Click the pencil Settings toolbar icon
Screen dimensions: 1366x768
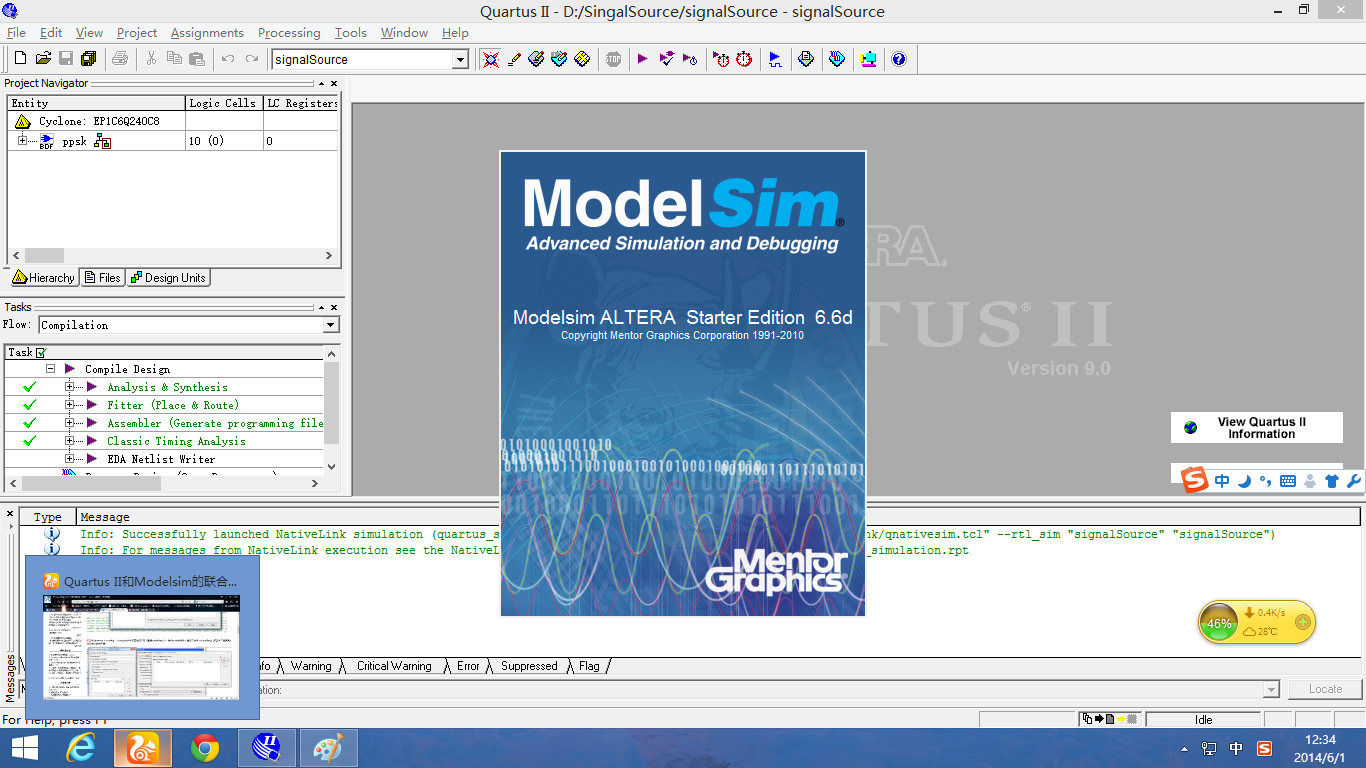coord(514,59)
